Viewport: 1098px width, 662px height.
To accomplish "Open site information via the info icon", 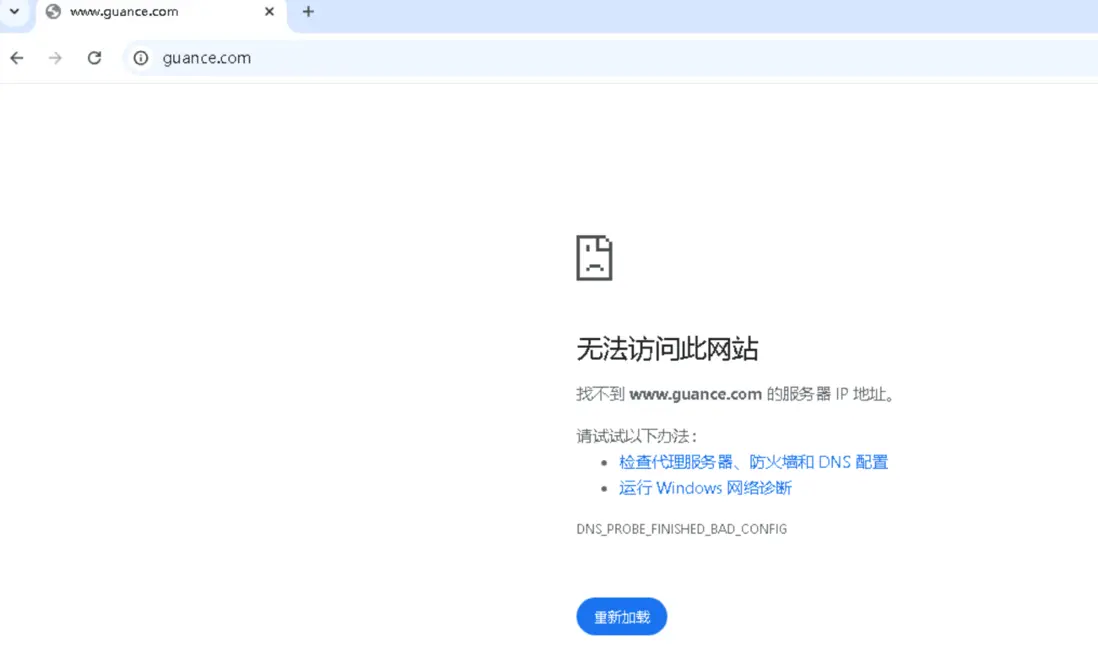I will coord(140,58).
